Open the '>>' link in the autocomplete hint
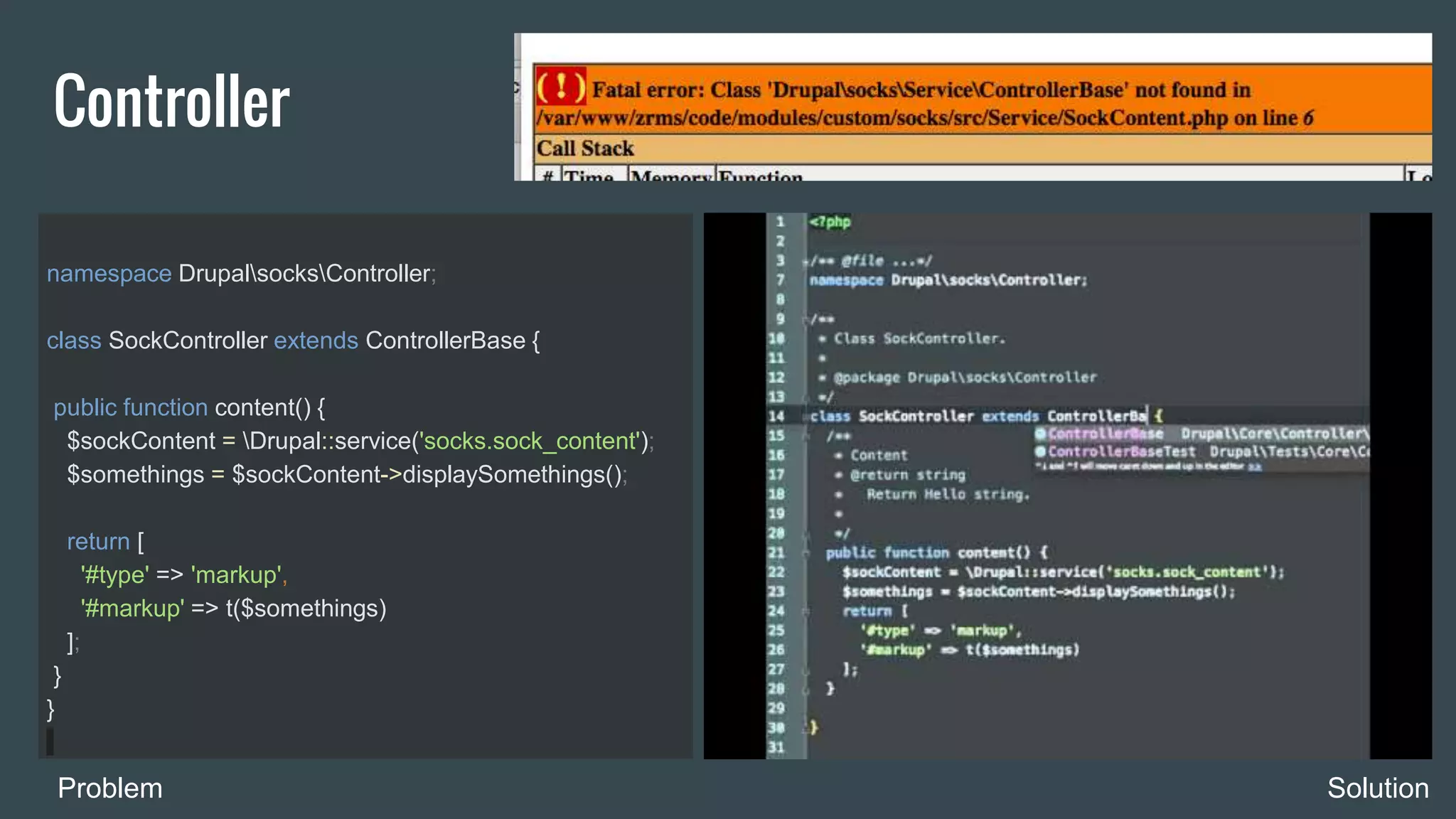This screenshot has height=819, width=1456. (1255, 466)
